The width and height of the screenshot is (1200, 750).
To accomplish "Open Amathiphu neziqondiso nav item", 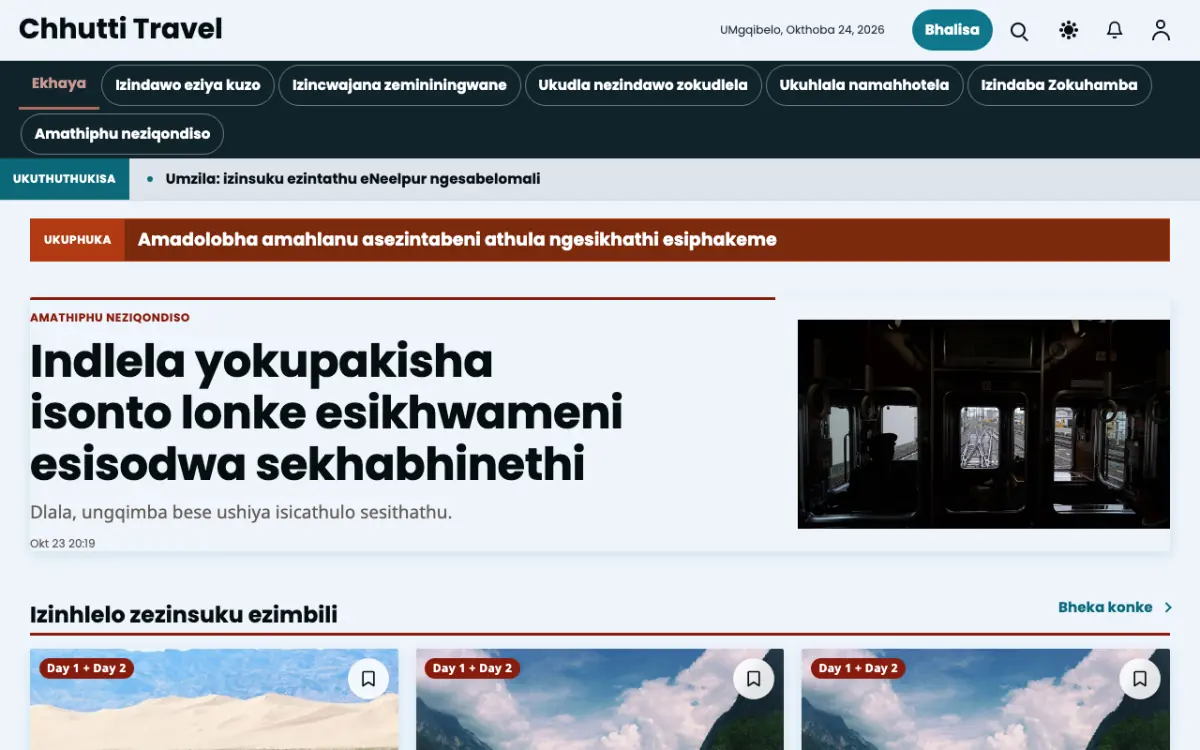I will [x=122, y=134].
